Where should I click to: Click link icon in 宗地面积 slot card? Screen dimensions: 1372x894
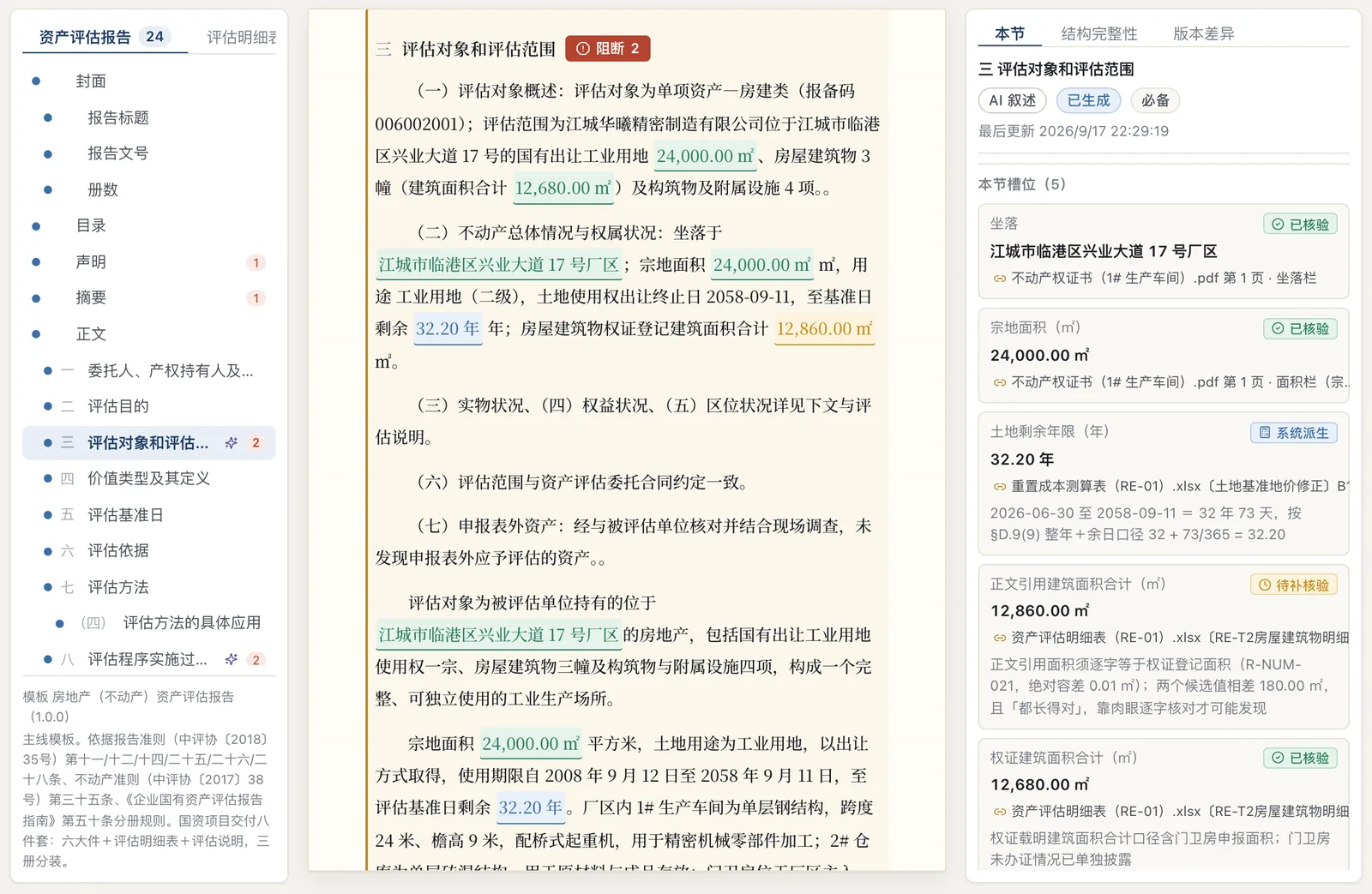[1000, 382]
